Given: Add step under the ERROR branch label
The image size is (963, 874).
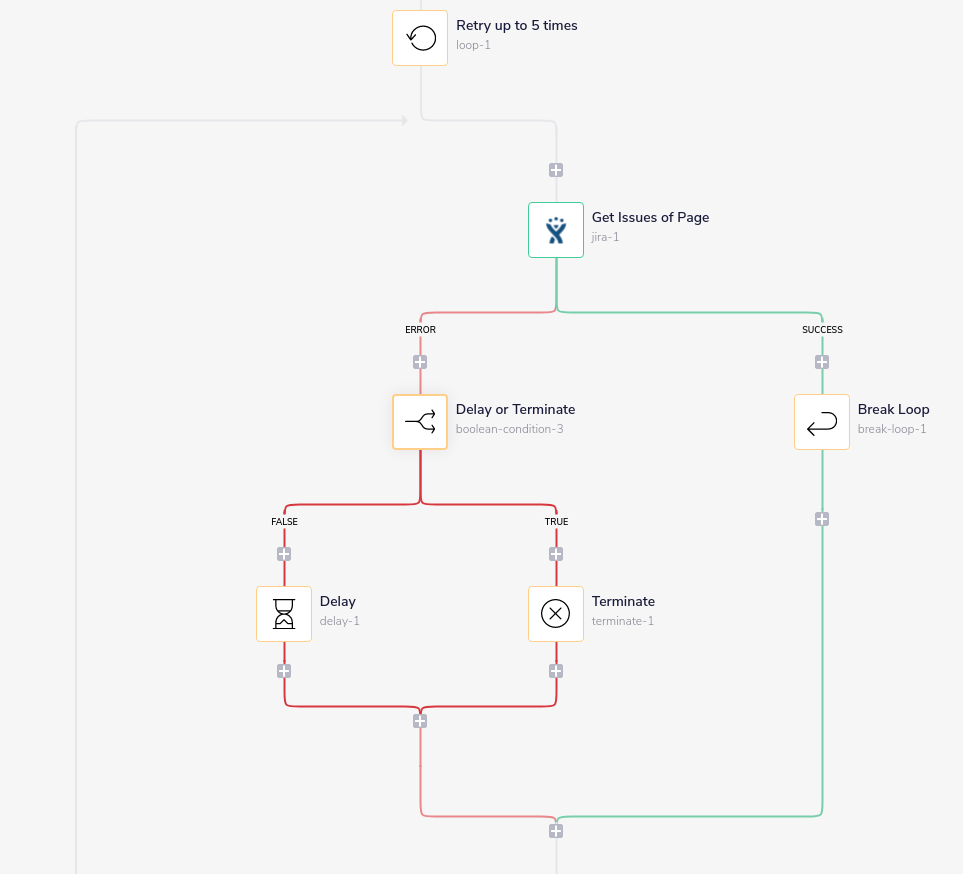Looking at the screenshot, I should (420, 362).
